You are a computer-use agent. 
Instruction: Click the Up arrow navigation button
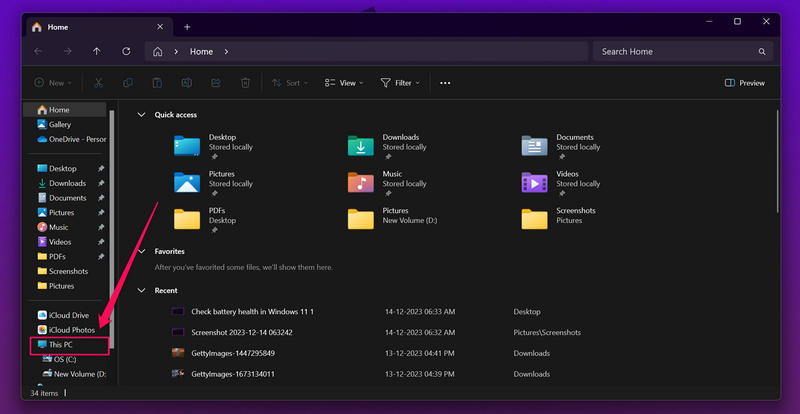click(x=96, y=51)
